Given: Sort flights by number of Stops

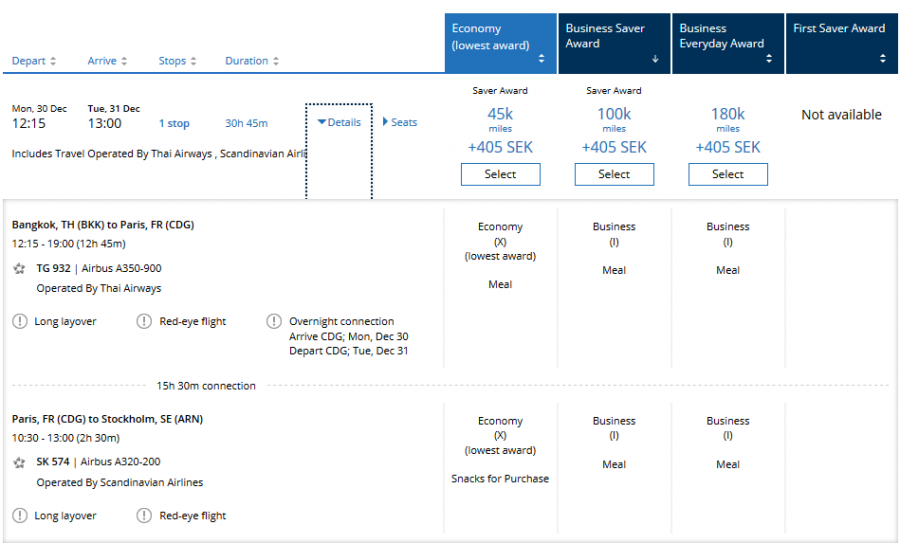Looking at the screenshot, I should click(x=178, y=61).
